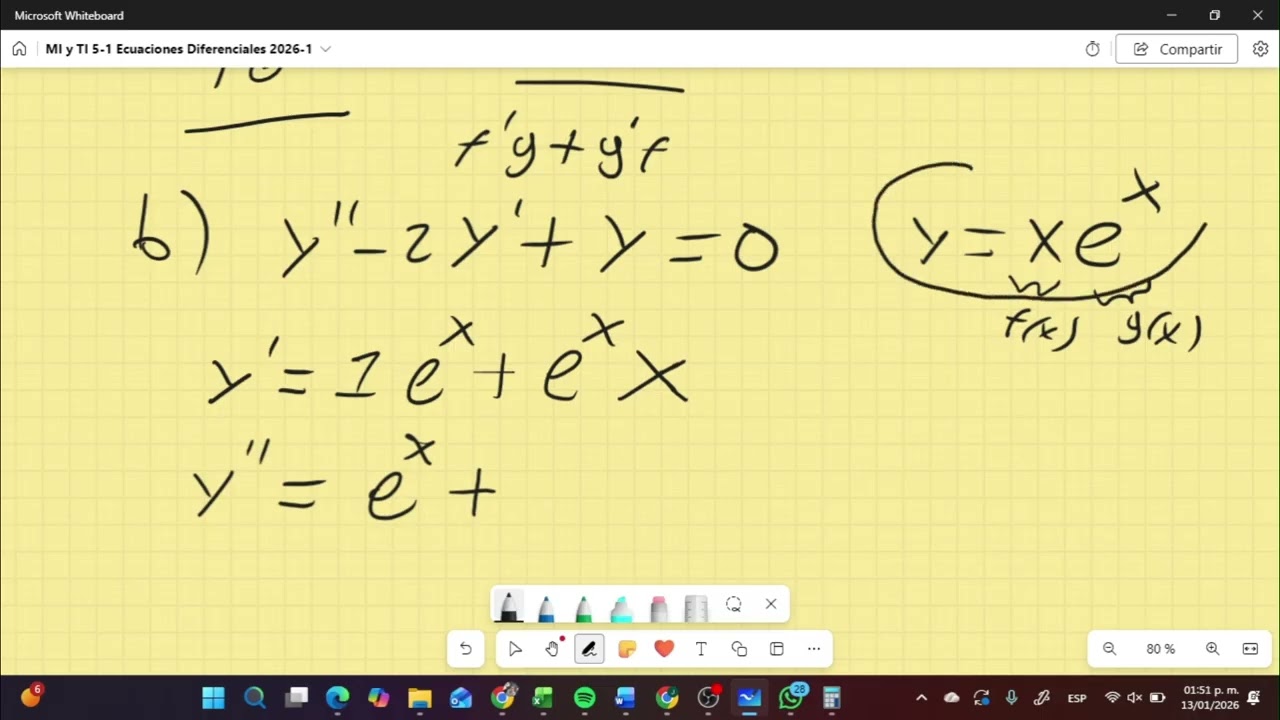1280x720 pixels.
Task: Toggle the ruler tool
Action: [x=696, y=606]
